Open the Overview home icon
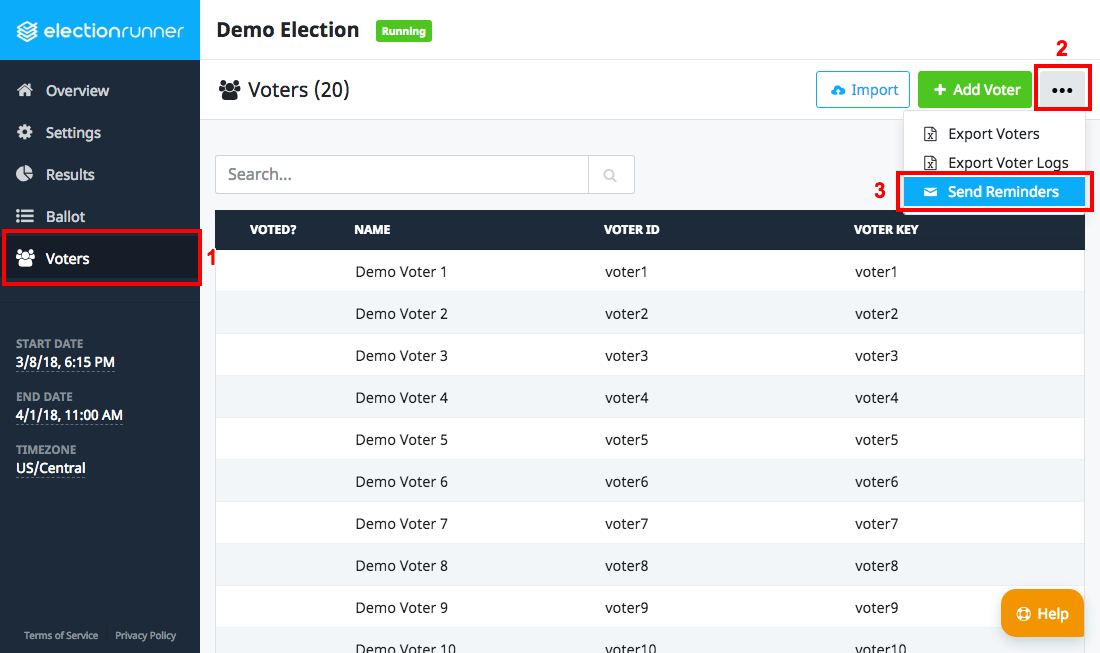This screenshot has height=653, width=1100. click(25, 90)
